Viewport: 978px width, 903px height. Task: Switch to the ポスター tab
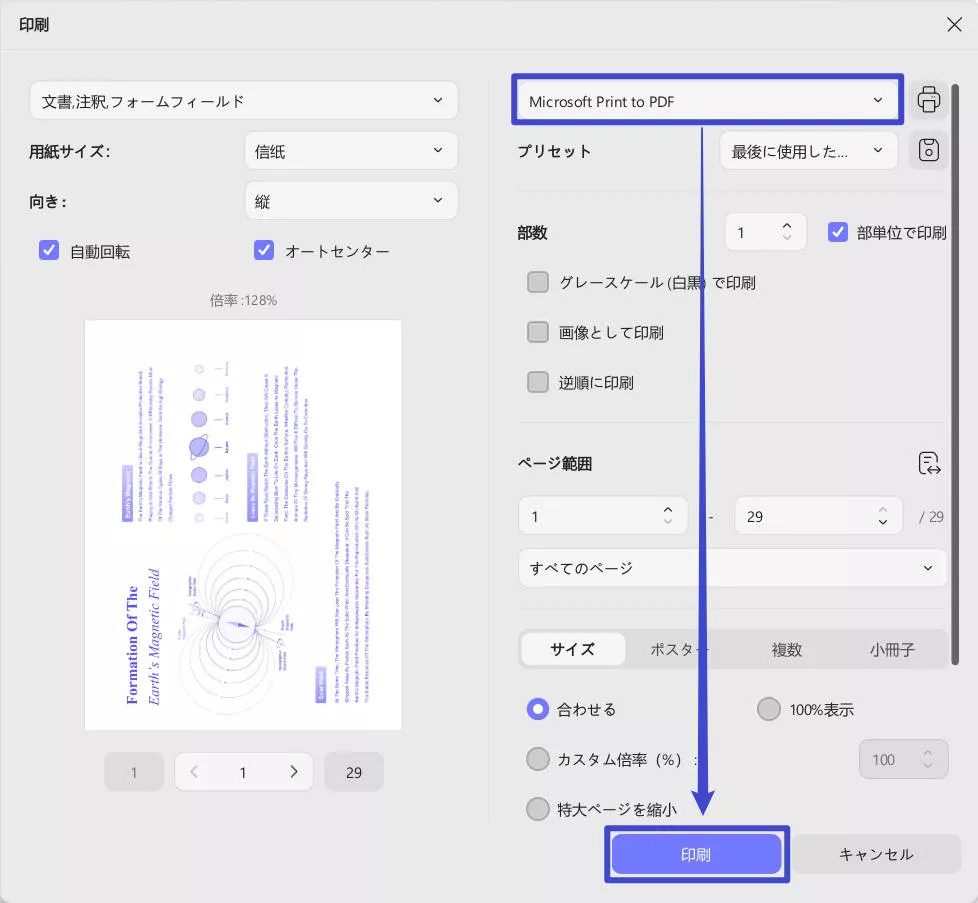pyautogui.click(x=679, y=649)
